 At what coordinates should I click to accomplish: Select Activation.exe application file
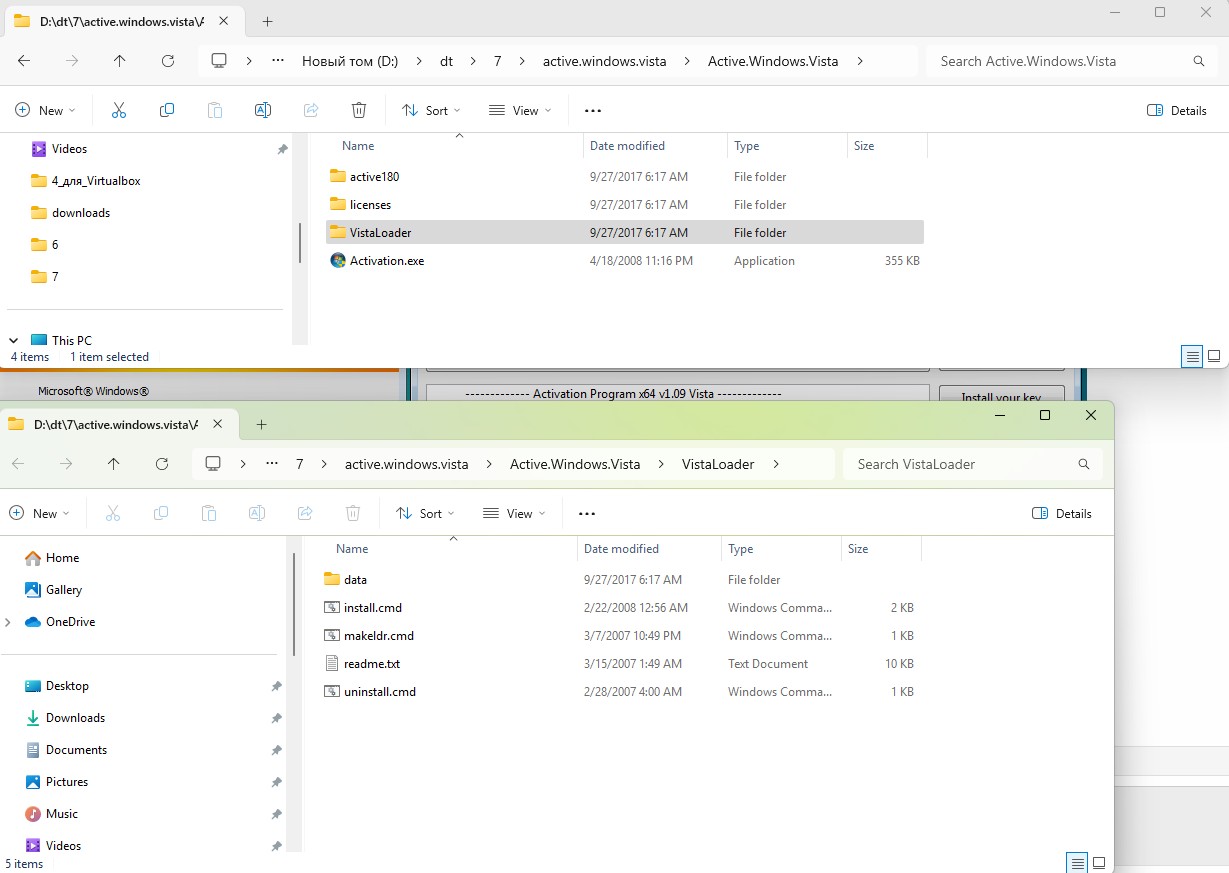coord(625,261)
